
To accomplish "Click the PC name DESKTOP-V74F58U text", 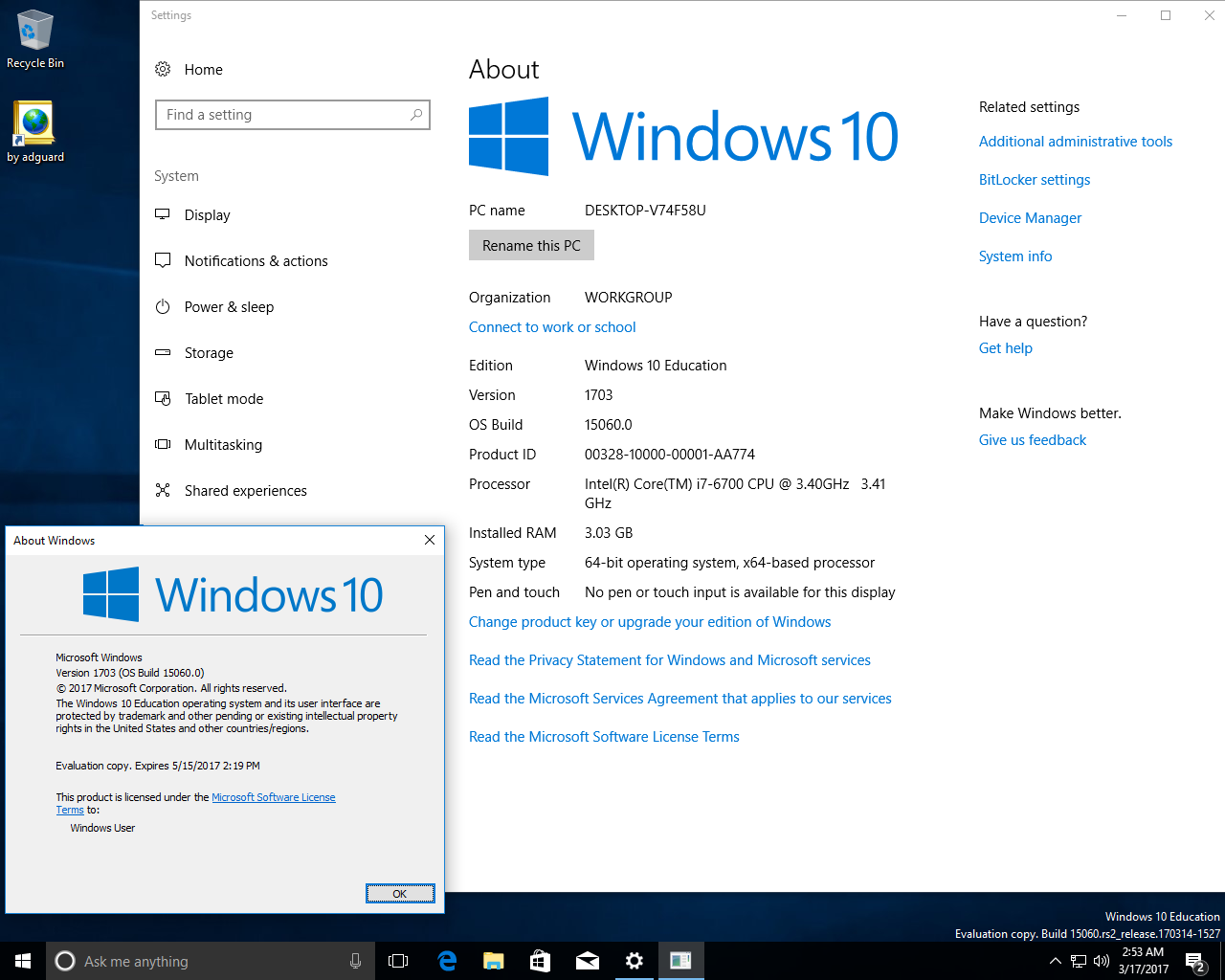I will [x=645, y=211].
